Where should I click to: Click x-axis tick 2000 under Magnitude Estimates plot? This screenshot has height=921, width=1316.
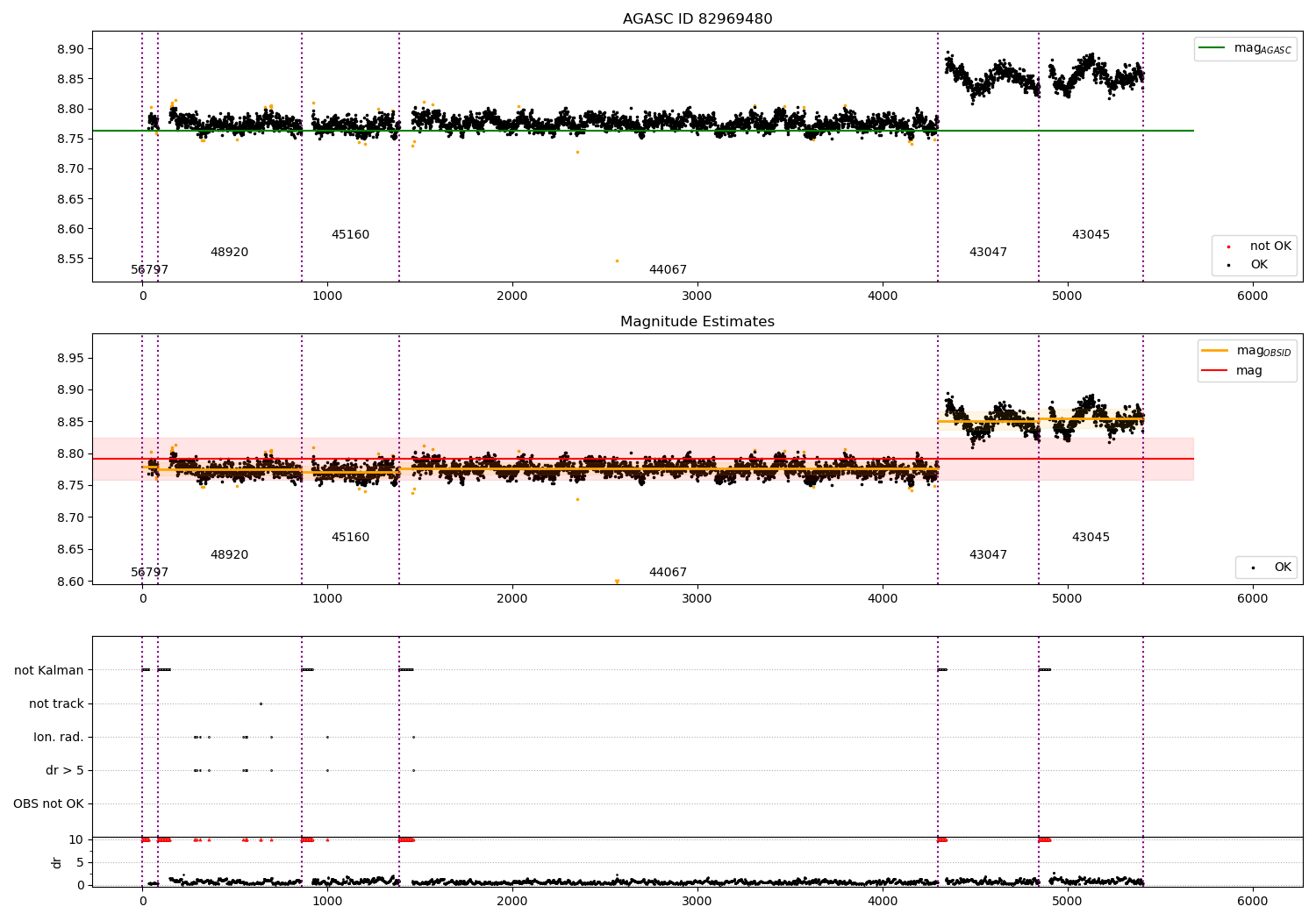point(512,598)
